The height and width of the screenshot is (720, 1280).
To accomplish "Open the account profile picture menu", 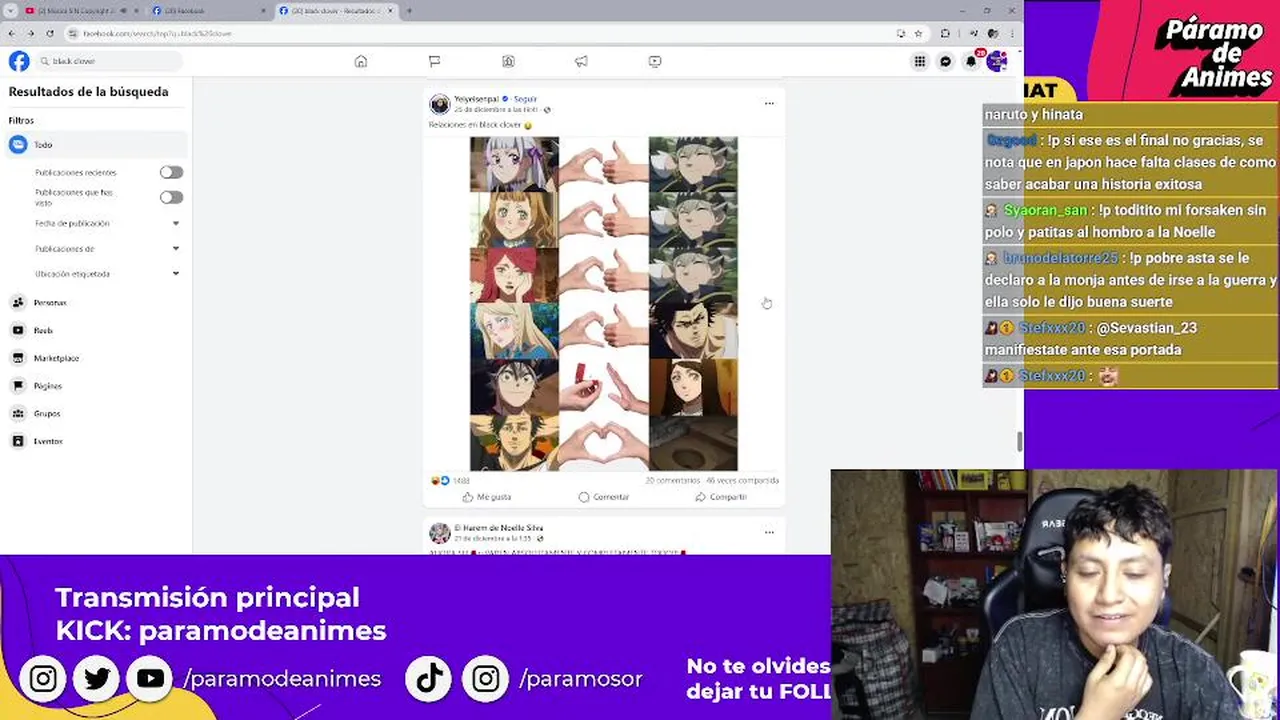I will pos(996,61).
